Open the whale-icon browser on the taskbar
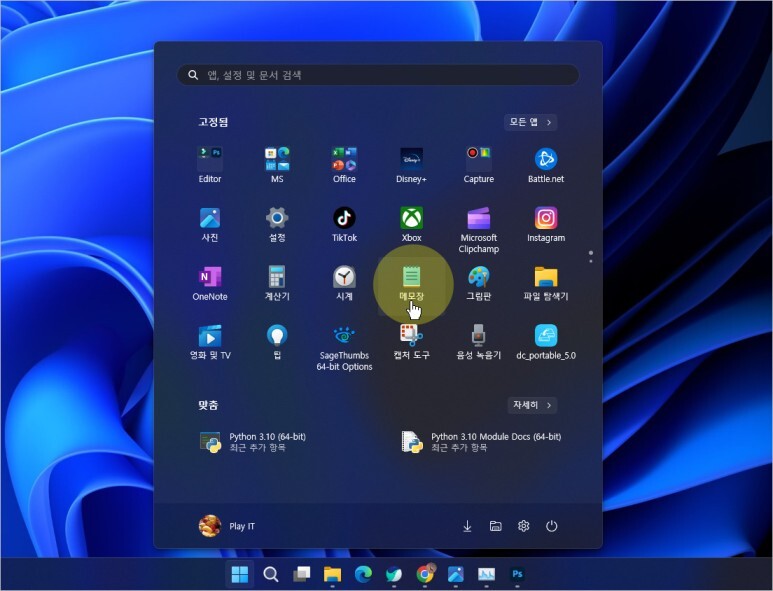Image resolution: width=773 pixels, height=591 pixels. coord(394,574)
